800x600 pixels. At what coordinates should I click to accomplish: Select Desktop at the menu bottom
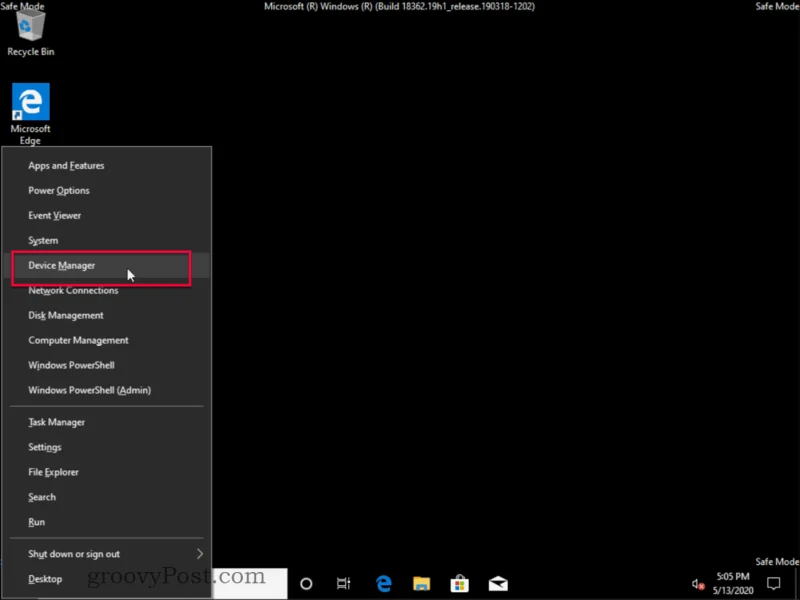(x=107, y=579)
